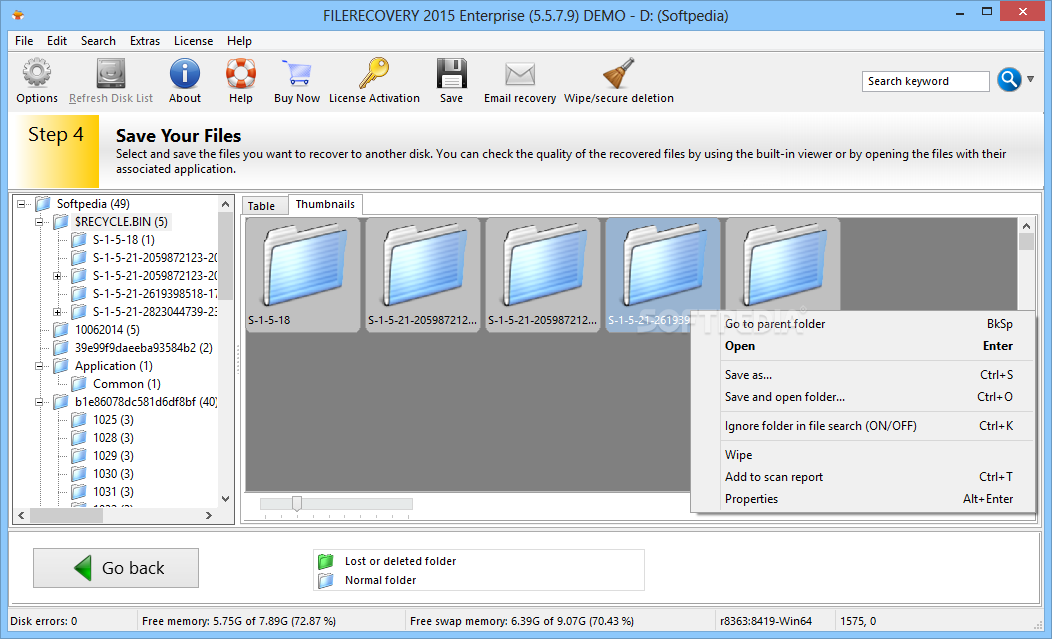Open the Search menu

[98, 41]
